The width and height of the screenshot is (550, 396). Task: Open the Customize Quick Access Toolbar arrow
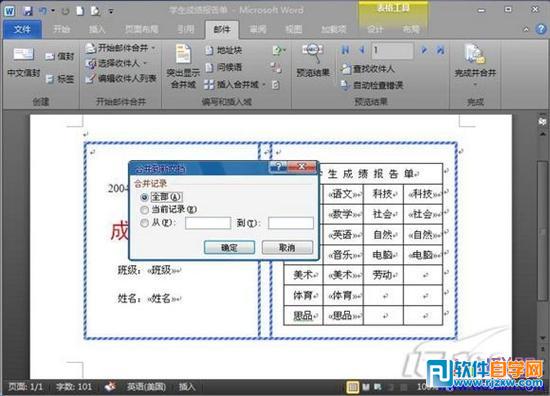pos(111,12)
